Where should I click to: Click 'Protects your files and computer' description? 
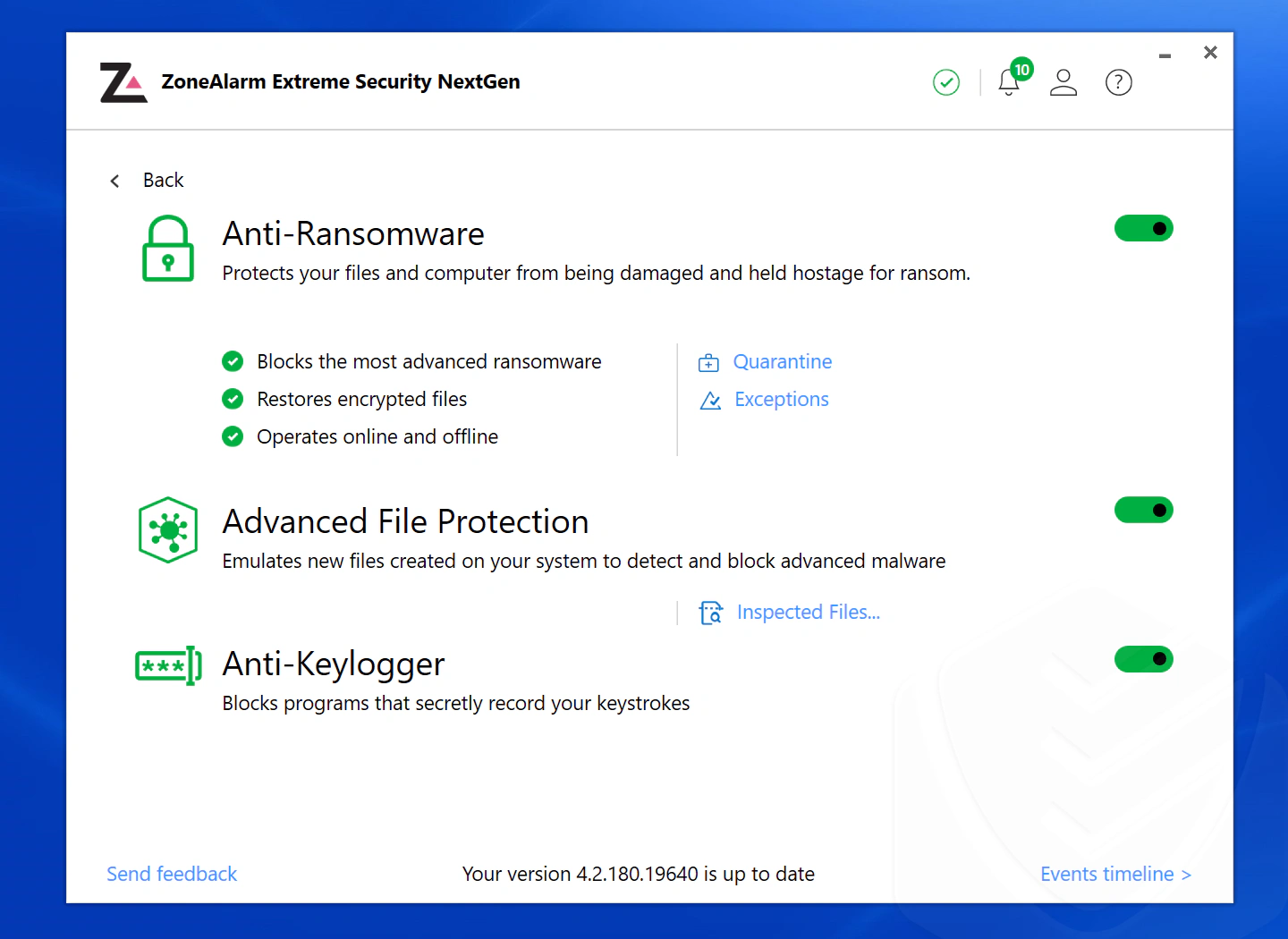coord(597,273)
